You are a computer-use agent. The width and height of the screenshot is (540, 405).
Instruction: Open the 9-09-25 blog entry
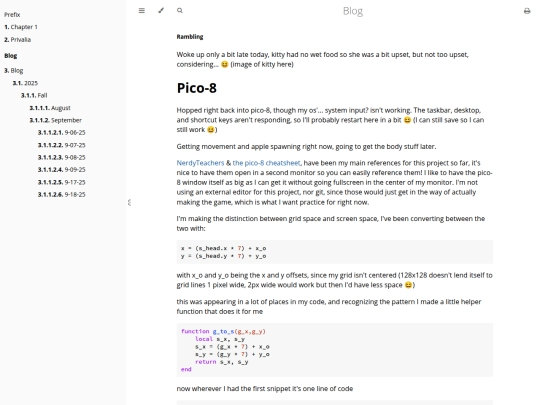click(62, 170)
